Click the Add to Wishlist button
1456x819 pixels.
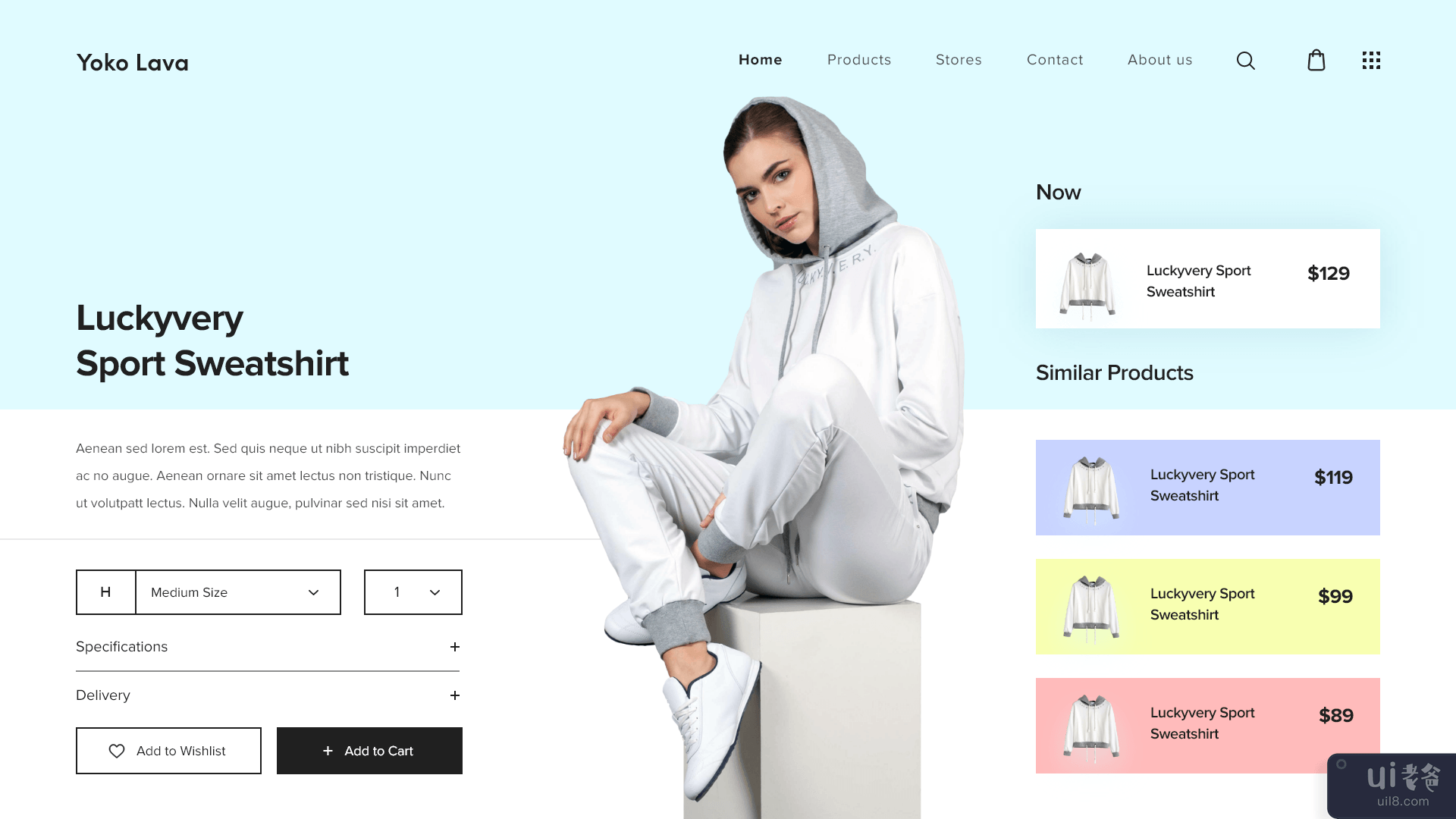[x=168, y=750]
